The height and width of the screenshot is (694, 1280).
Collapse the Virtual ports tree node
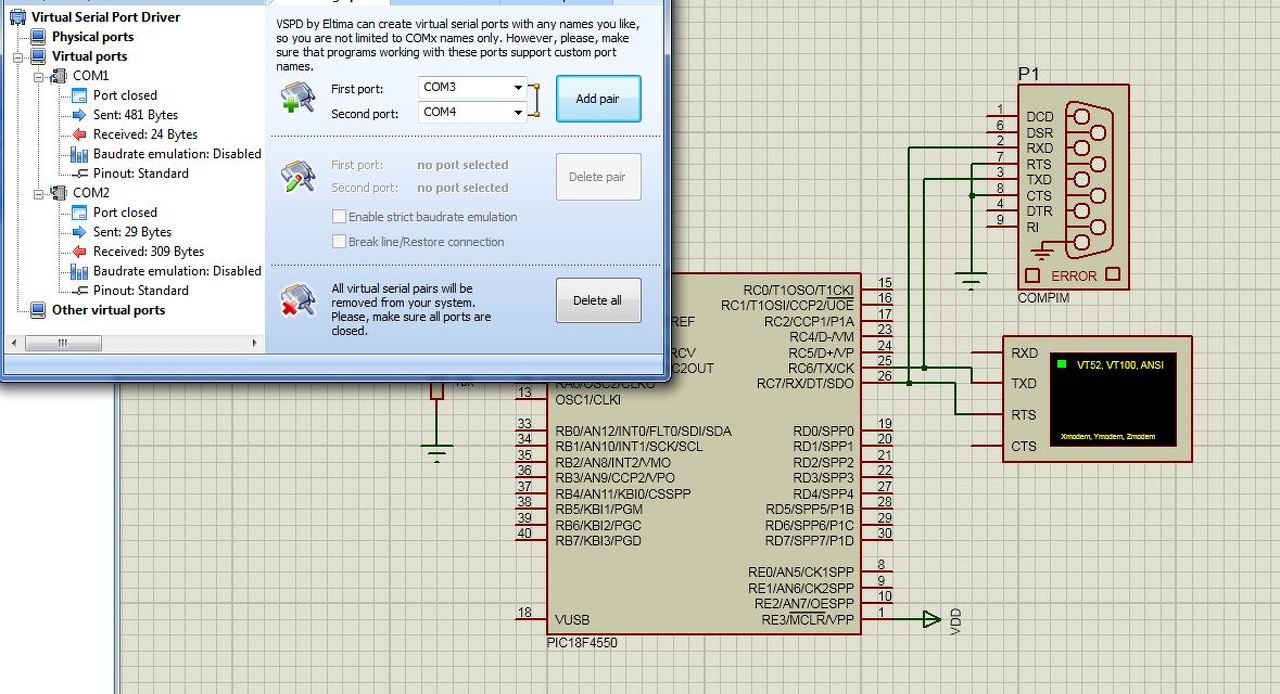click(x=17, y=57)
